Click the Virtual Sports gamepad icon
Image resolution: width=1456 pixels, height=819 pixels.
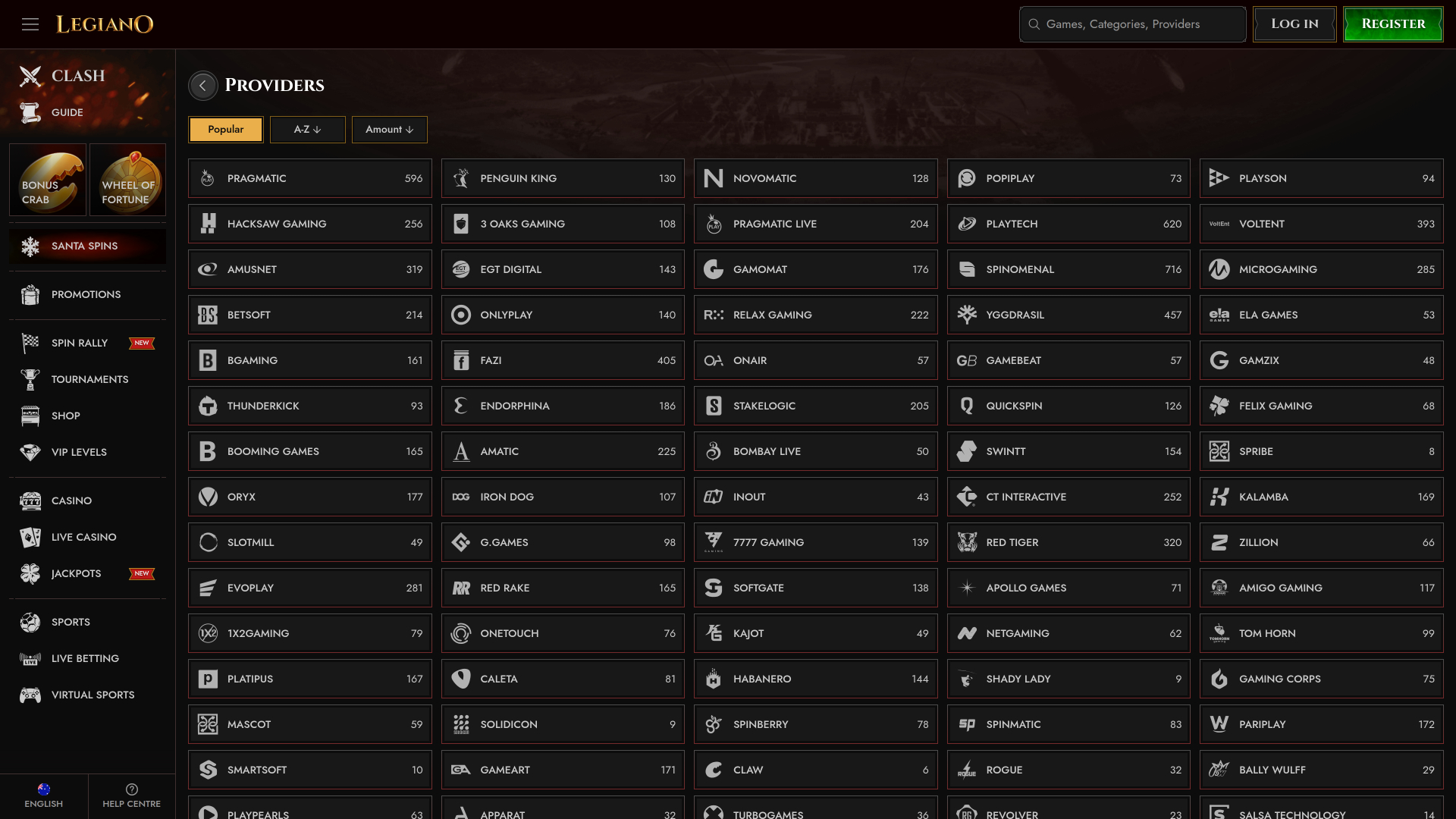(30, 695)
